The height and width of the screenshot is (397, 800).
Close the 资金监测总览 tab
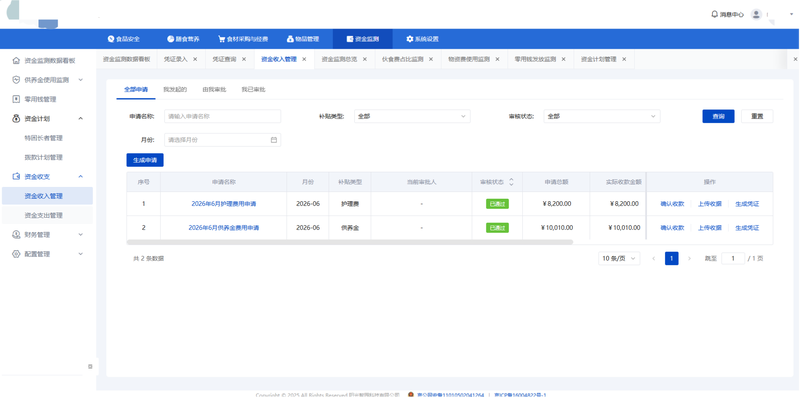365,59
